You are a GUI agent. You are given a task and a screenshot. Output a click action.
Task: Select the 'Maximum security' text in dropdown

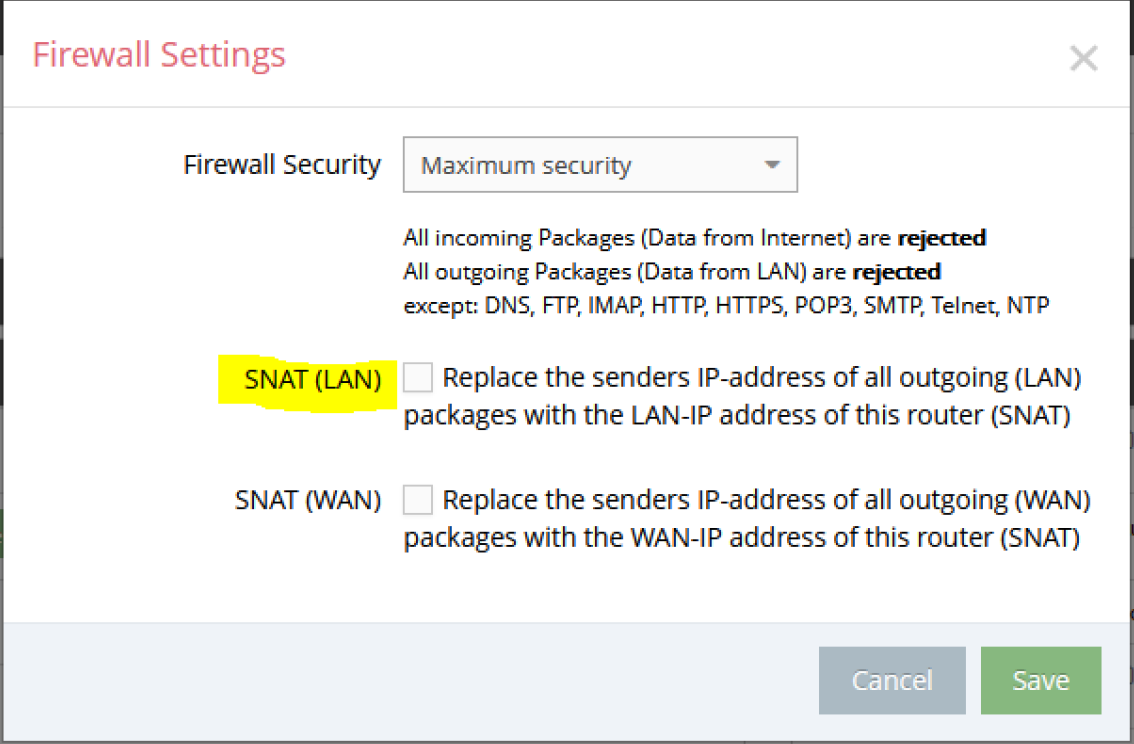(526, 166)
